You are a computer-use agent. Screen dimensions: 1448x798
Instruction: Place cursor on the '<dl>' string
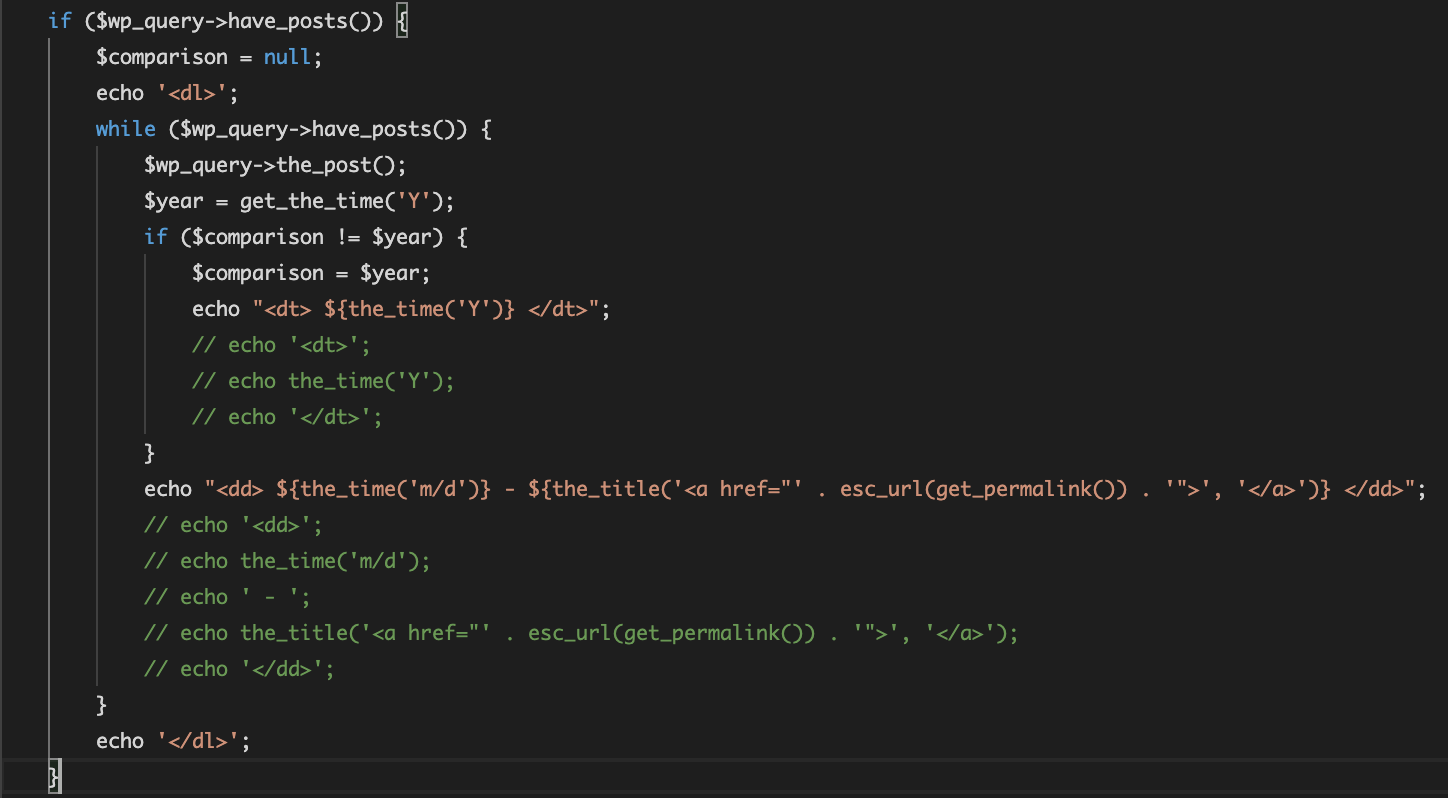198,93
